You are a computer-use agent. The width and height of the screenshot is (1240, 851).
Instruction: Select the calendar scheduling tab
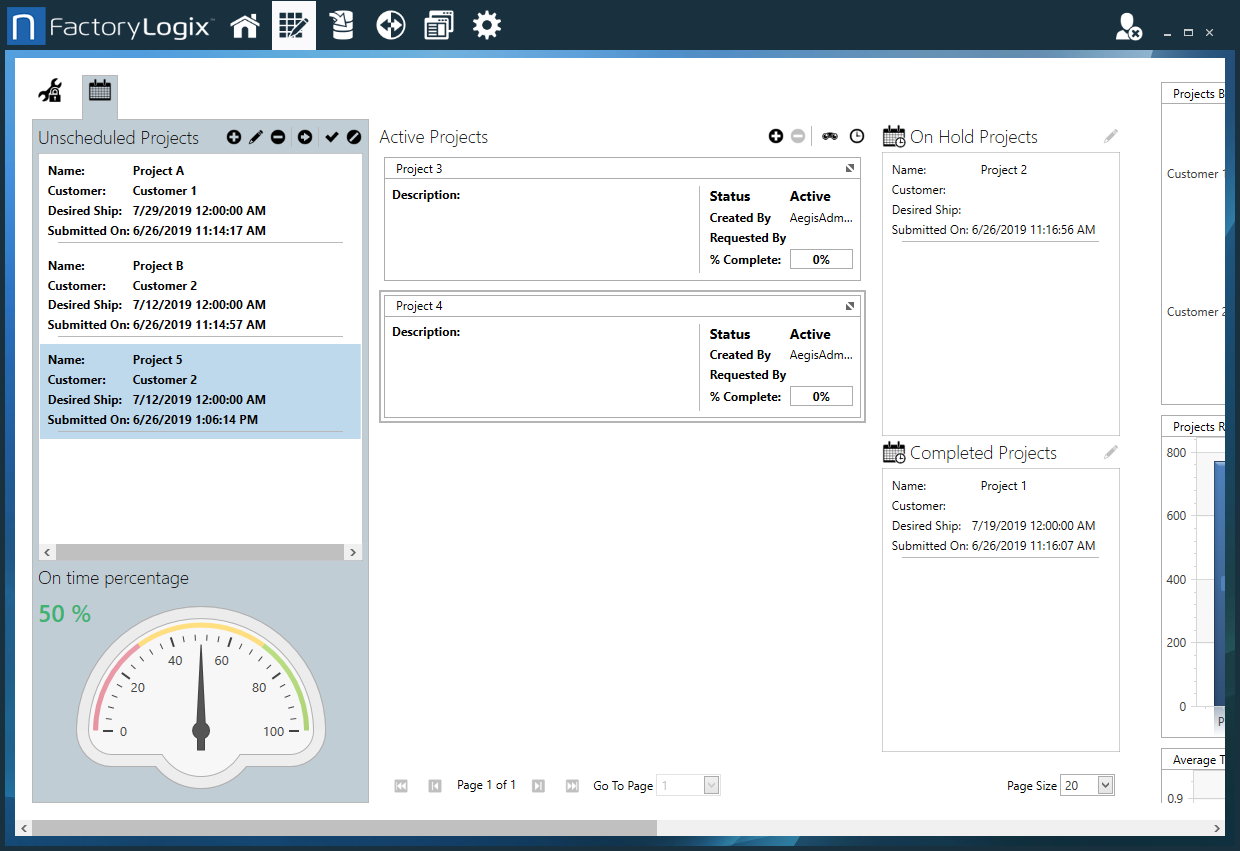(x=100, y=91)
